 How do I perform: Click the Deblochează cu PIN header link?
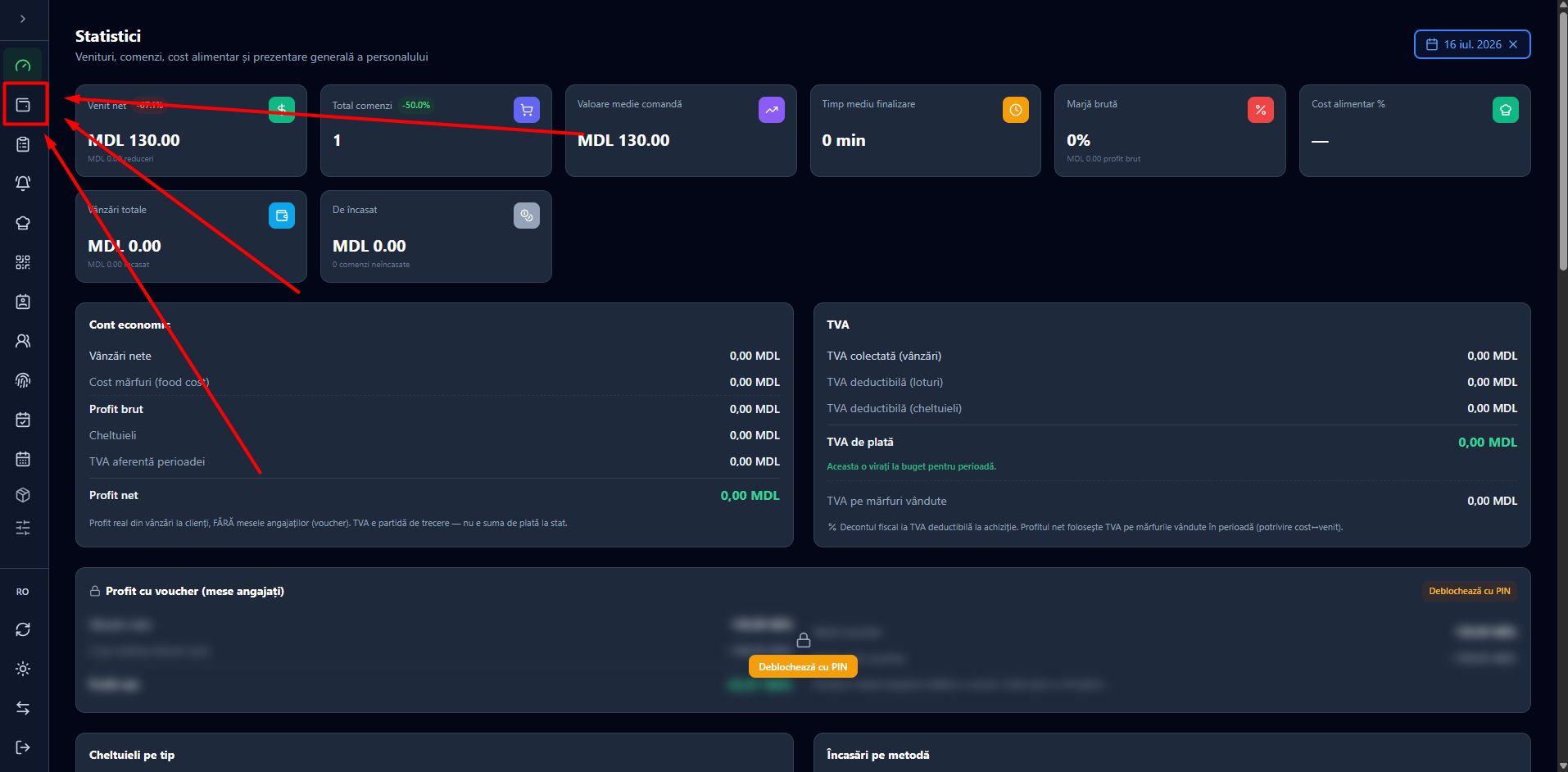coord(1470,591)
